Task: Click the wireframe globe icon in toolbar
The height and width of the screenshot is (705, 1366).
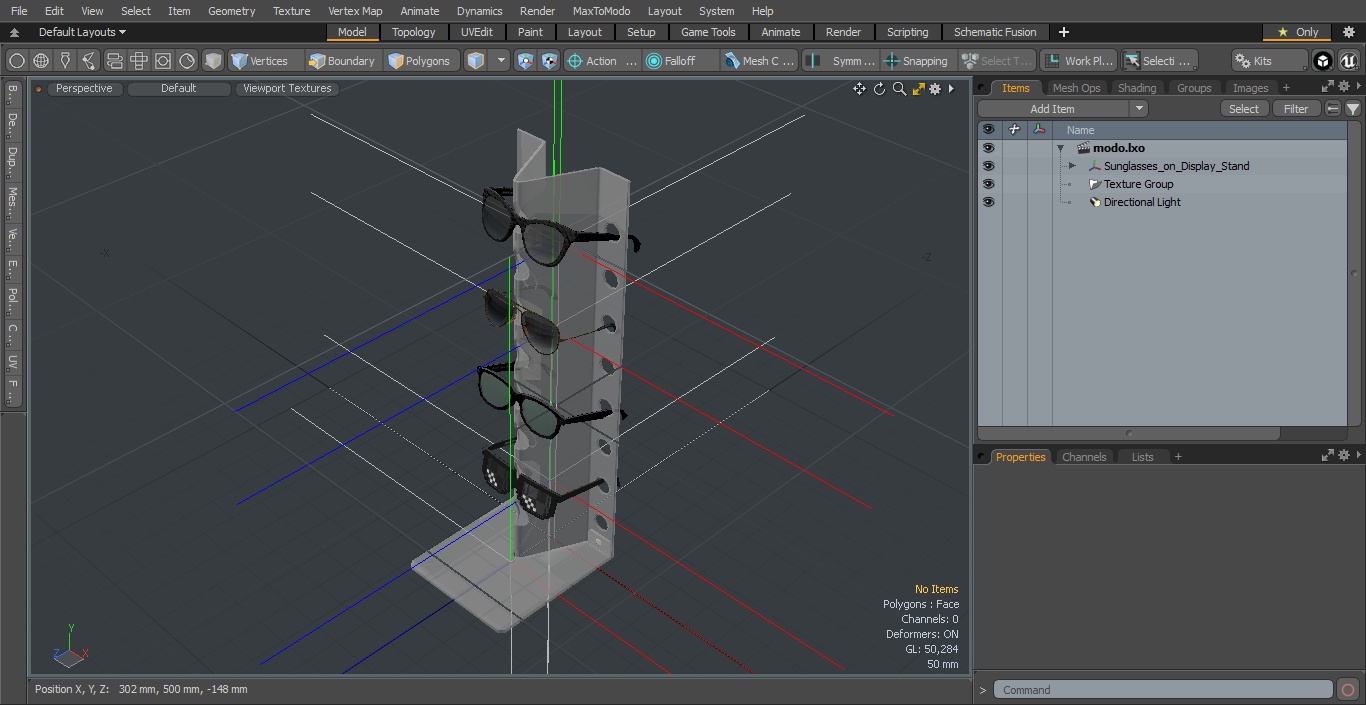Action: pyautogui.click(x=41, y=61)
